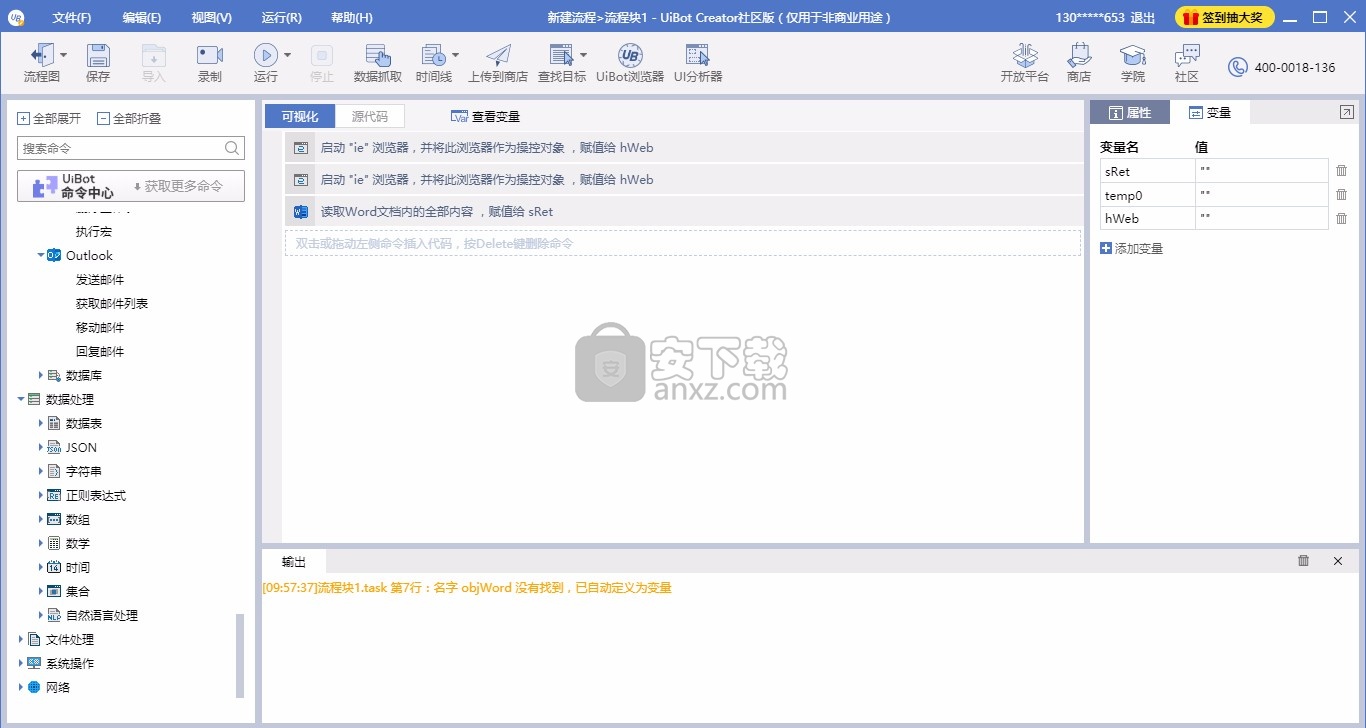Select the 输出 tab
The image size is (1366, 728).
294,561
